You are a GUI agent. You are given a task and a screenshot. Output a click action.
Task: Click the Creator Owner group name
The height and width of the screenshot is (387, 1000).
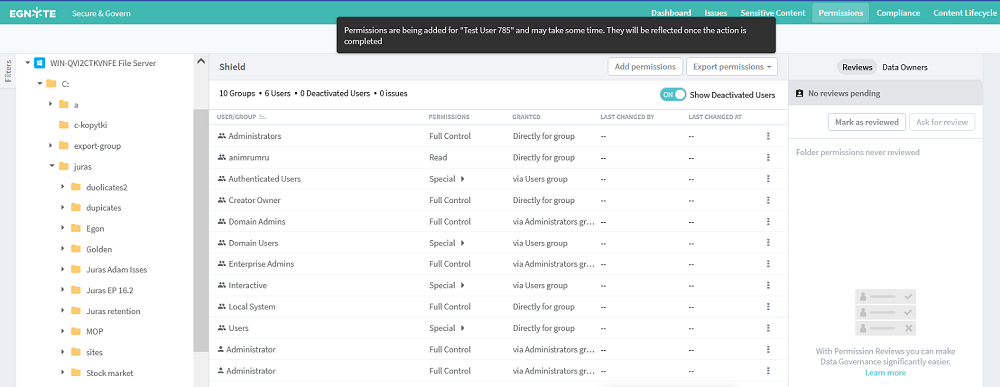[254, 200]
